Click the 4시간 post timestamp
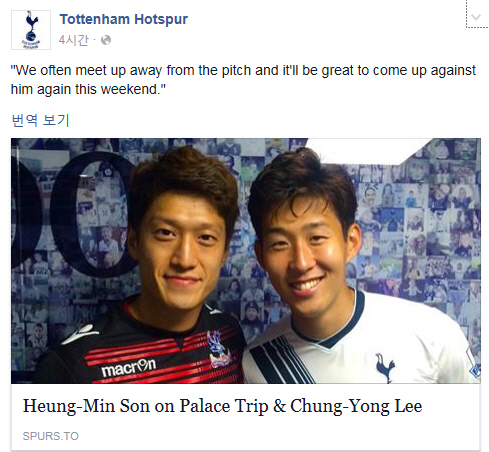Viewport: 489px width, 452px height. click(74, 40)
